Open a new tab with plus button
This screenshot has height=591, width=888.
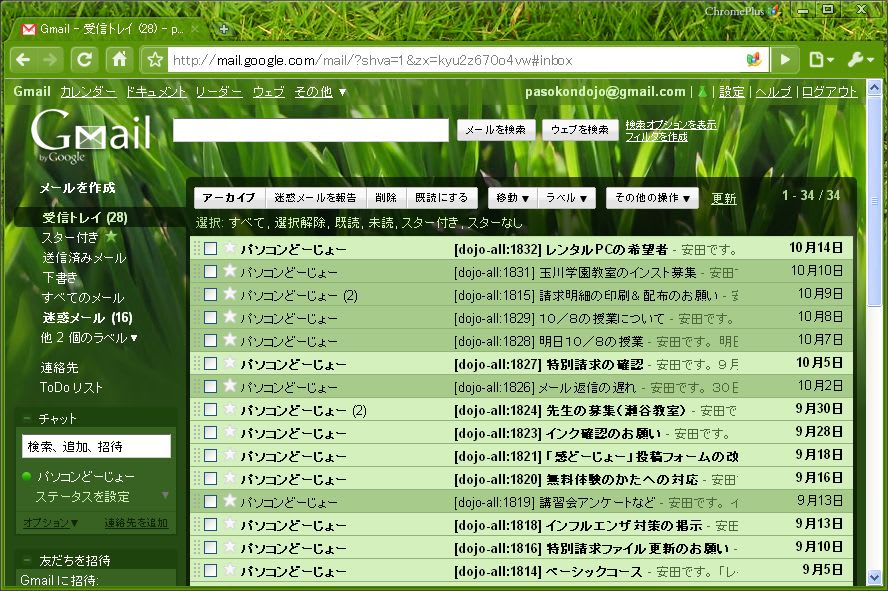pyautogui.click(x=223, y=29)
